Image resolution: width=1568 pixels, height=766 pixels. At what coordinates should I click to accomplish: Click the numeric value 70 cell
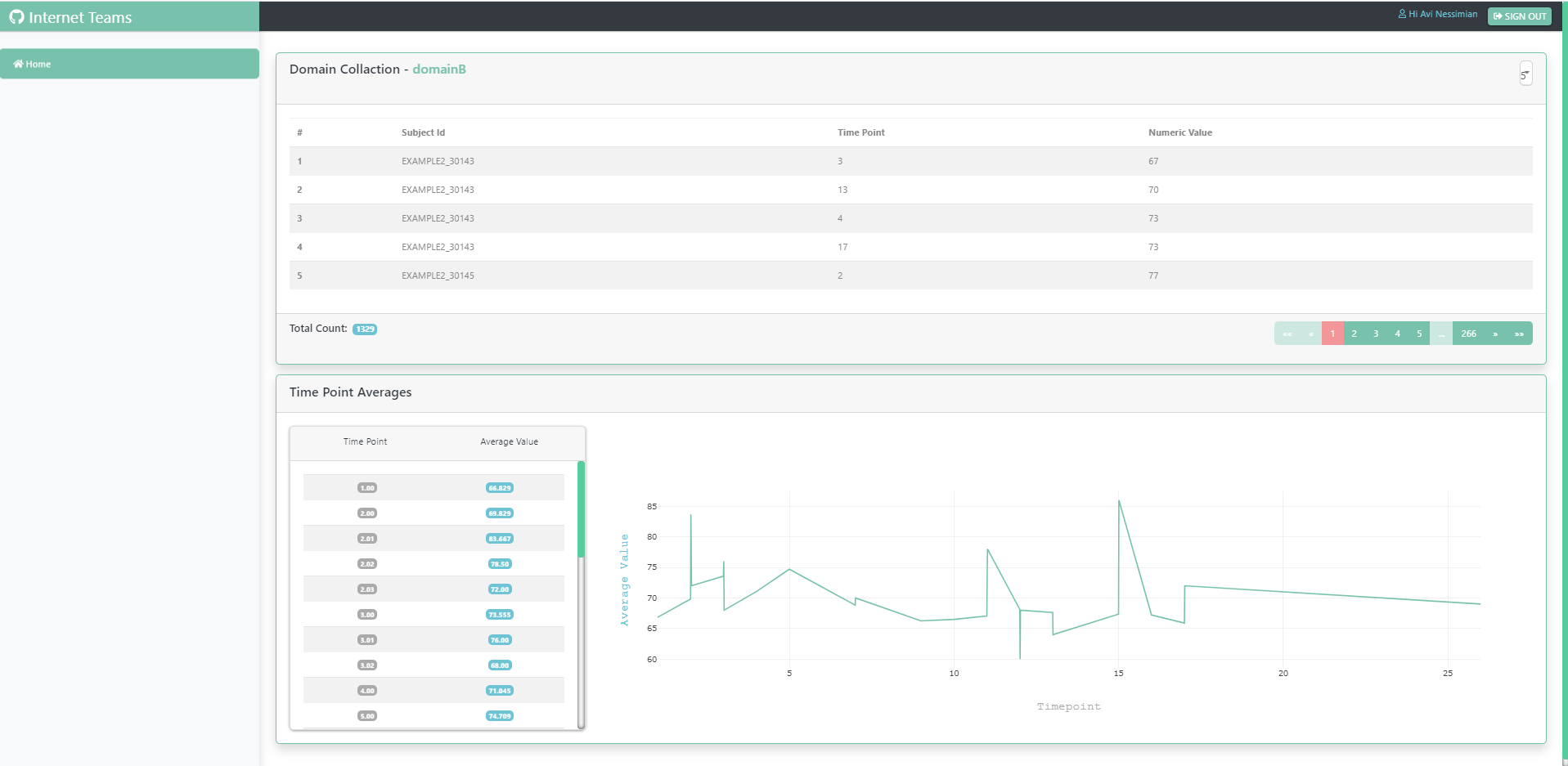[x=1152, y=190]
